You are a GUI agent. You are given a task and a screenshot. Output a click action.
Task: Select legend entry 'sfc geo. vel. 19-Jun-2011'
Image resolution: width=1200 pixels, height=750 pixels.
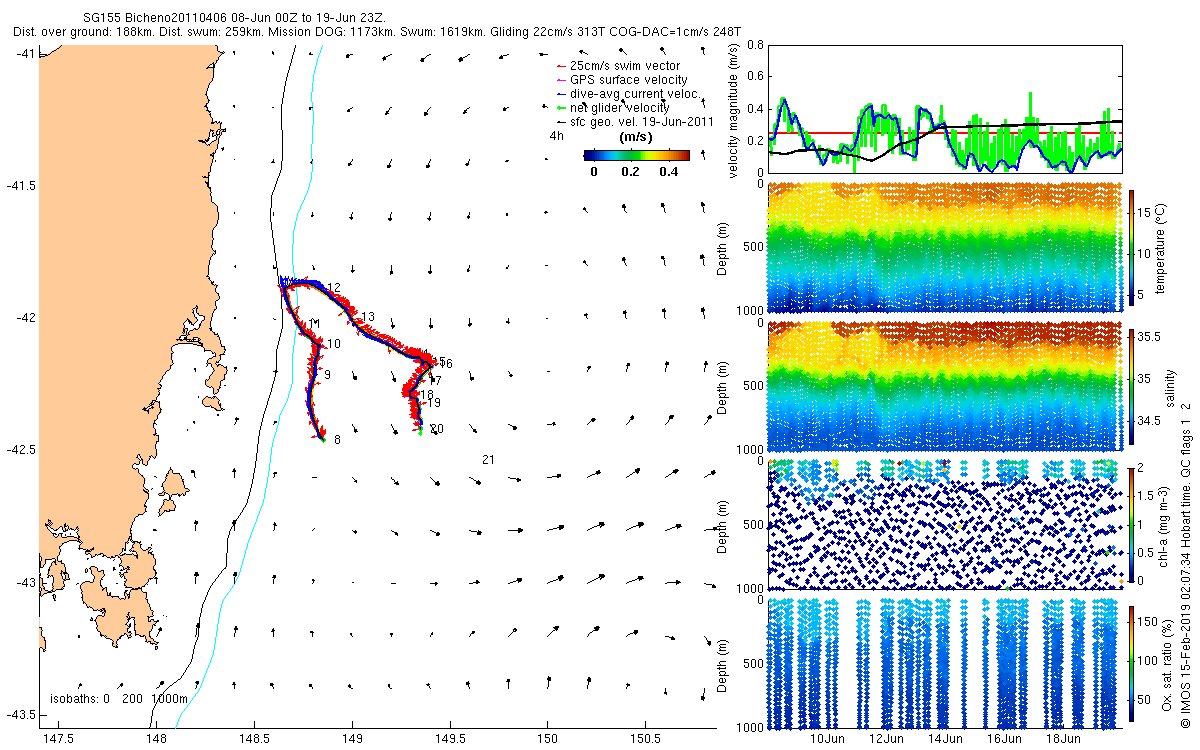coord(640,121)
